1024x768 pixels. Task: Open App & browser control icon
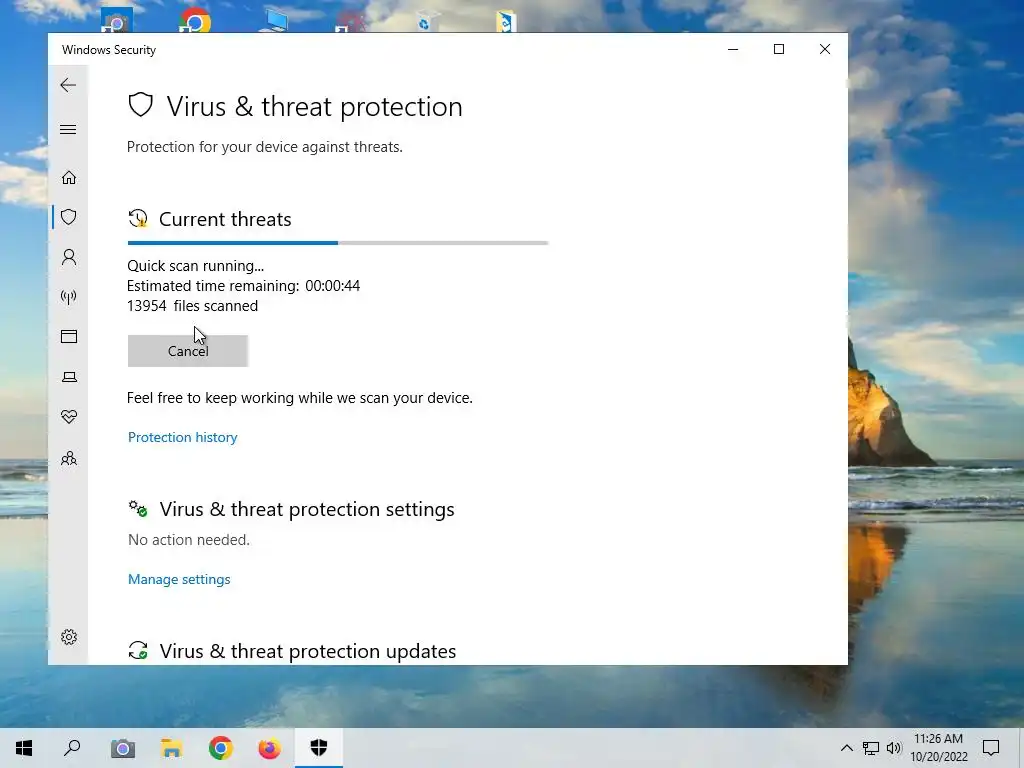(x=69, y=336)
